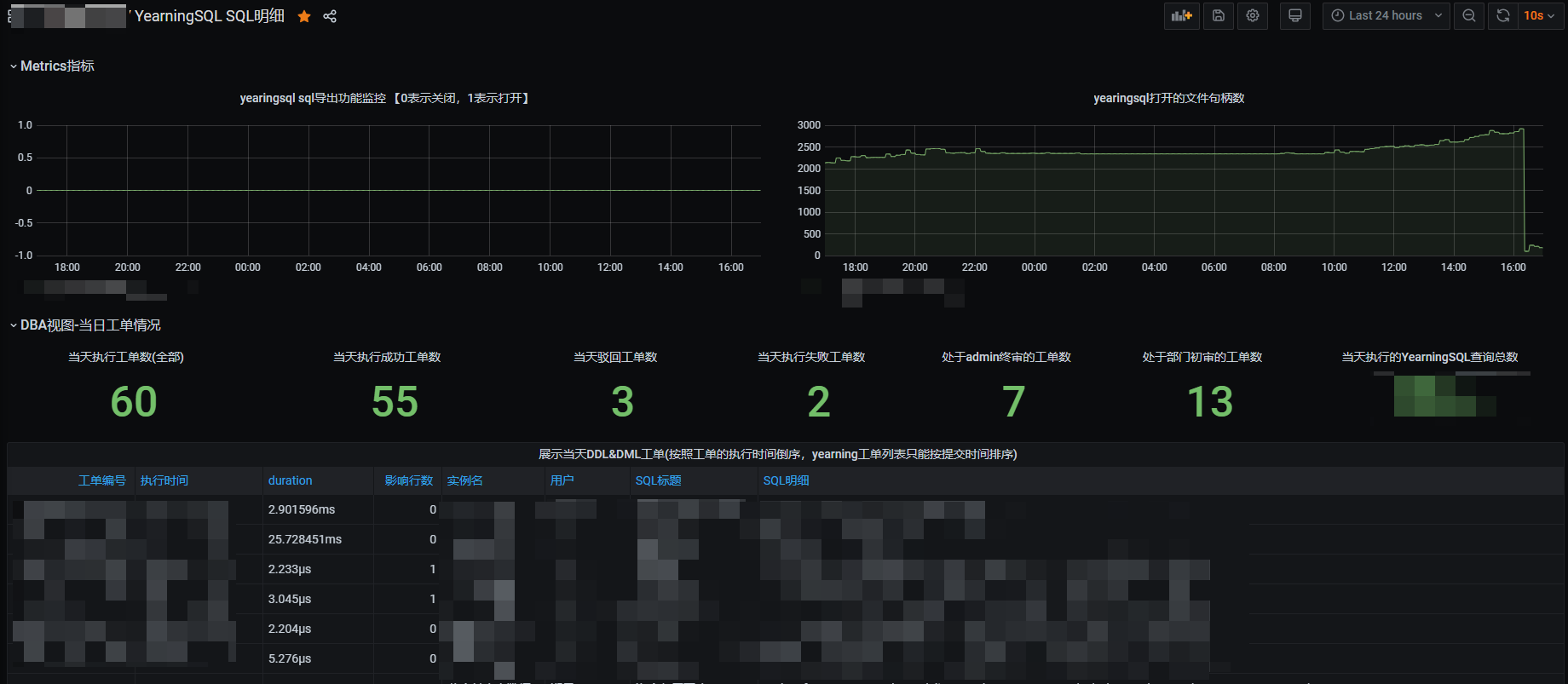The height and width of the screenshot is (684, 1568).
Task: Sort table by duration column
Action: pos(291,480)
